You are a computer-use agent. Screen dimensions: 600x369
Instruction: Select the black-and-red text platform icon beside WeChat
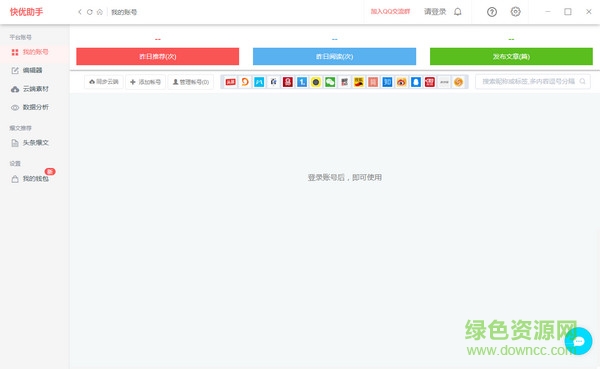coord(344,82)
